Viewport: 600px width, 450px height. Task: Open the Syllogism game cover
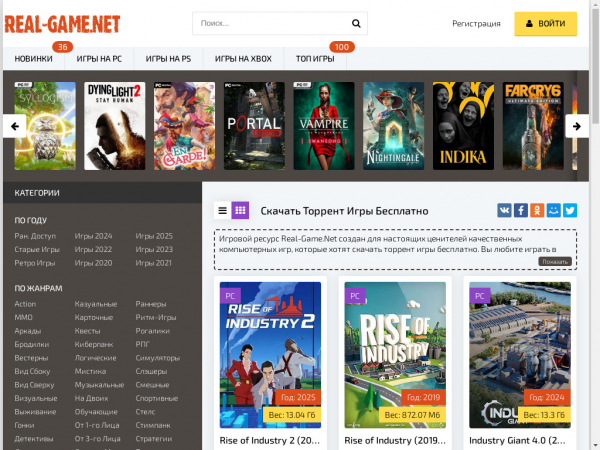point(45,126)
